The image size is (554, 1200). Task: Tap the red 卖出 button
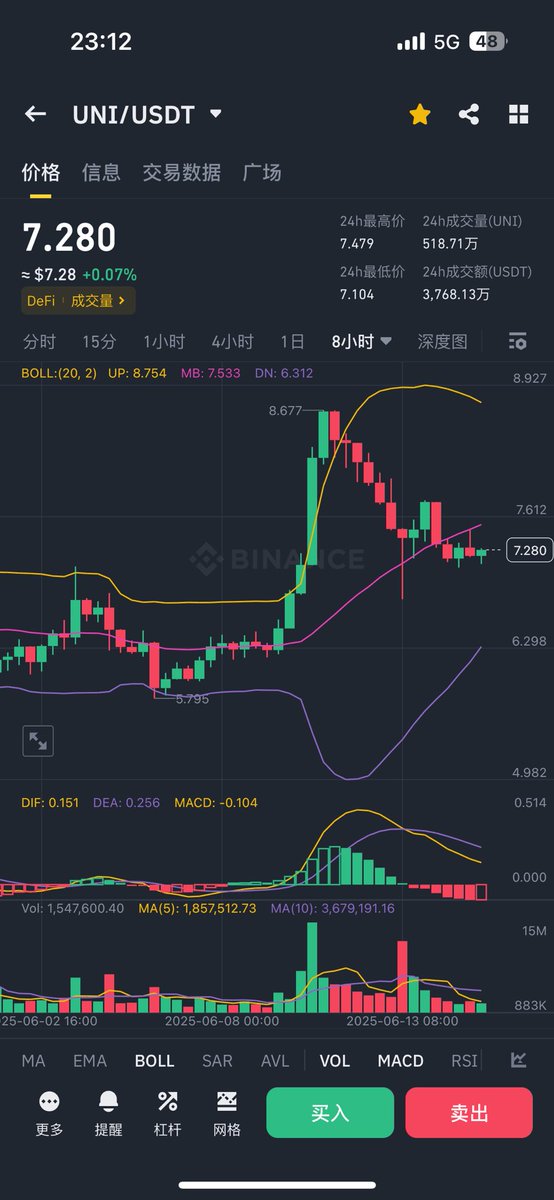(469, 1113)
